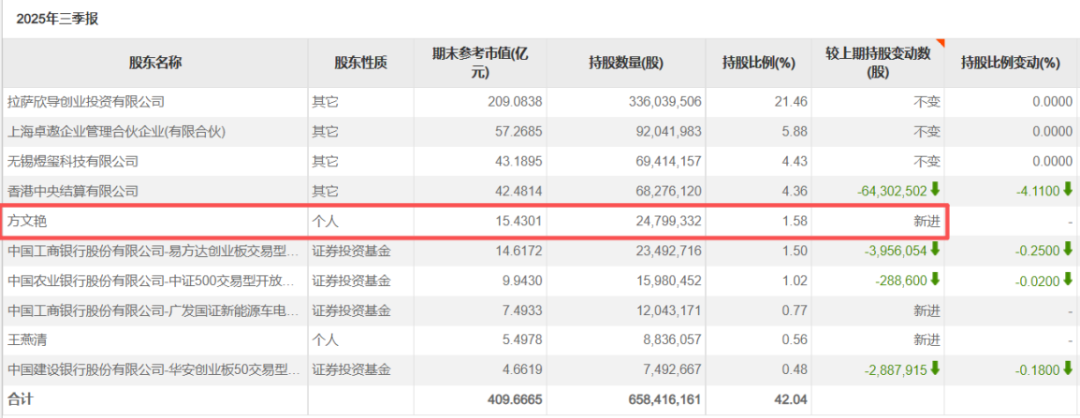
Task: Click the 持股比例(%) column header
Action: [x=759, y=63]
